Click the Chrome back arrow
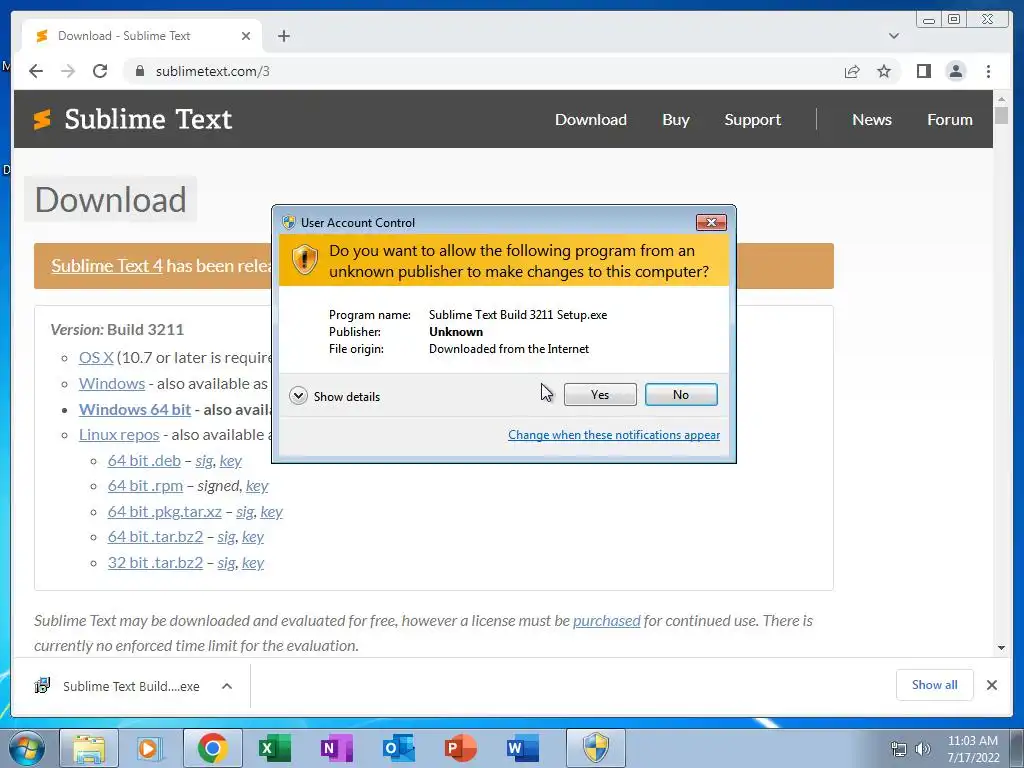The width and height of the screenshot is (1024, 768). 36,71
